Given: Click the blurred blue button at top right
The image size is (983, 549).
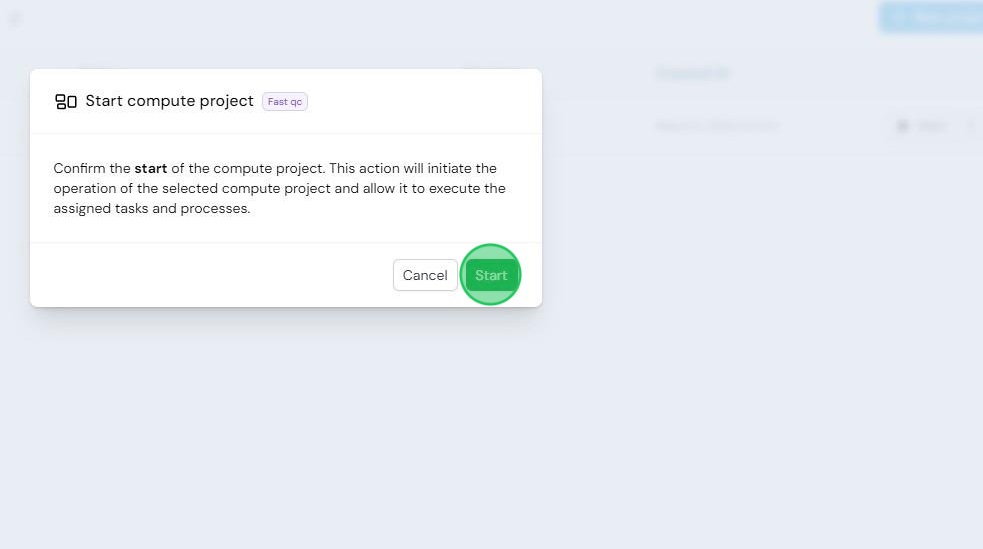Looking at the screenshot, I should [x=931, y=18].
